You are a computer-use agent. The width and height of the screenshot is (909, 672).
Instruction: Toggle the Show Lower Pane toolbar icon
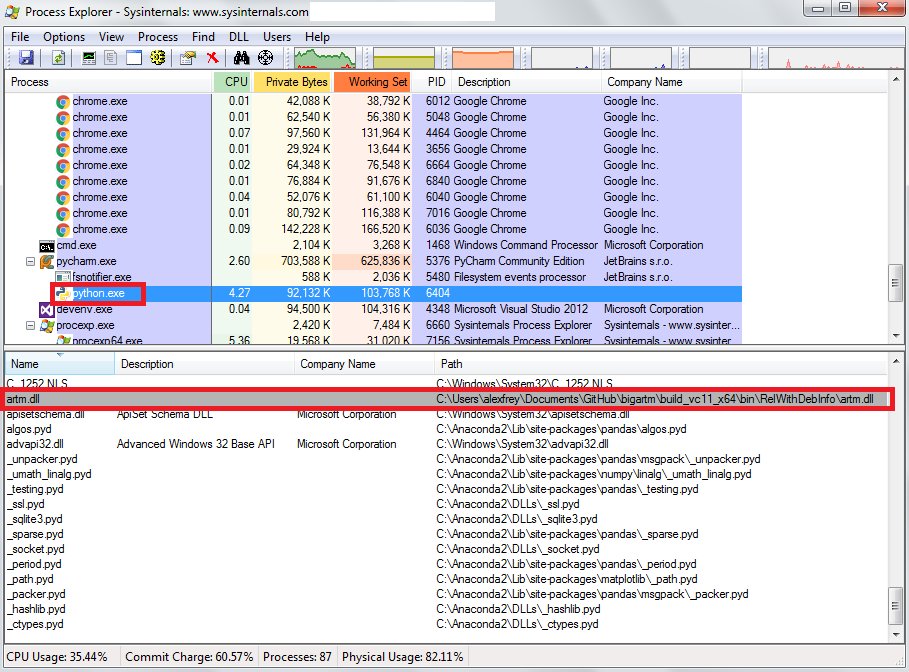[x=134, y=57]
